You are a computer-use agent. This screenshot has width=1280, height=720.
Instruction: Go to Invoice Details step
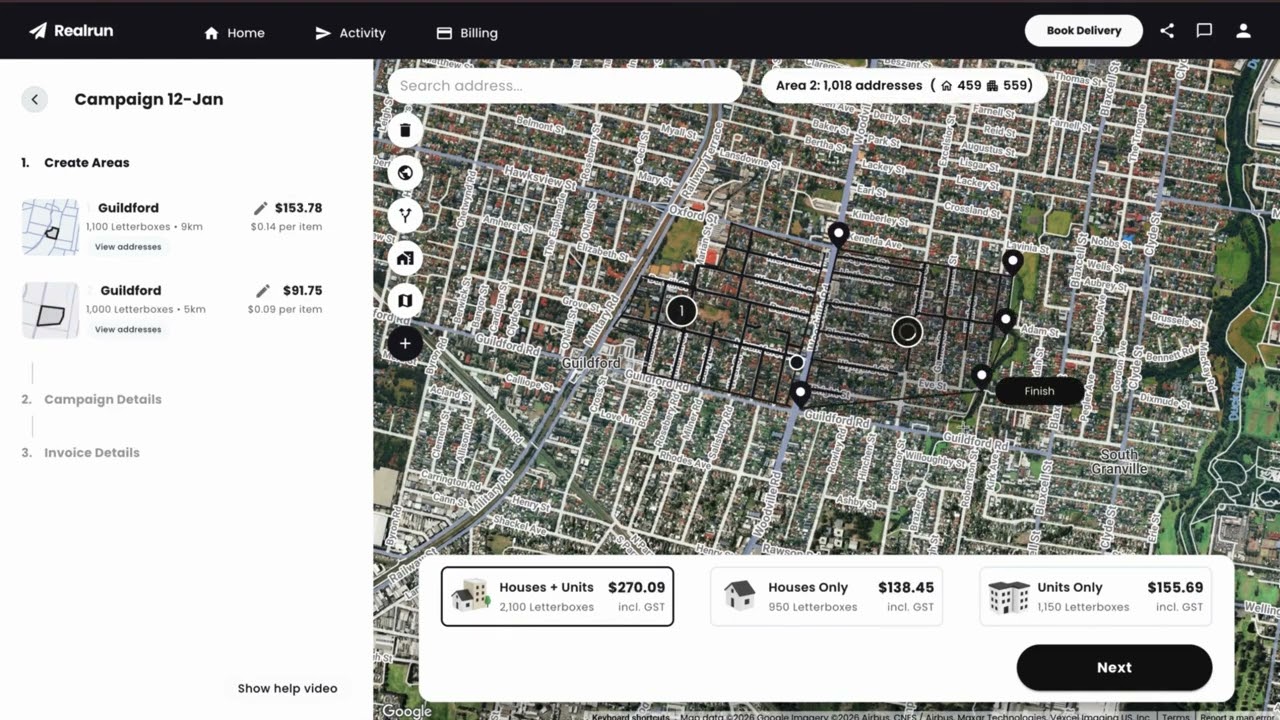[91, 452]
